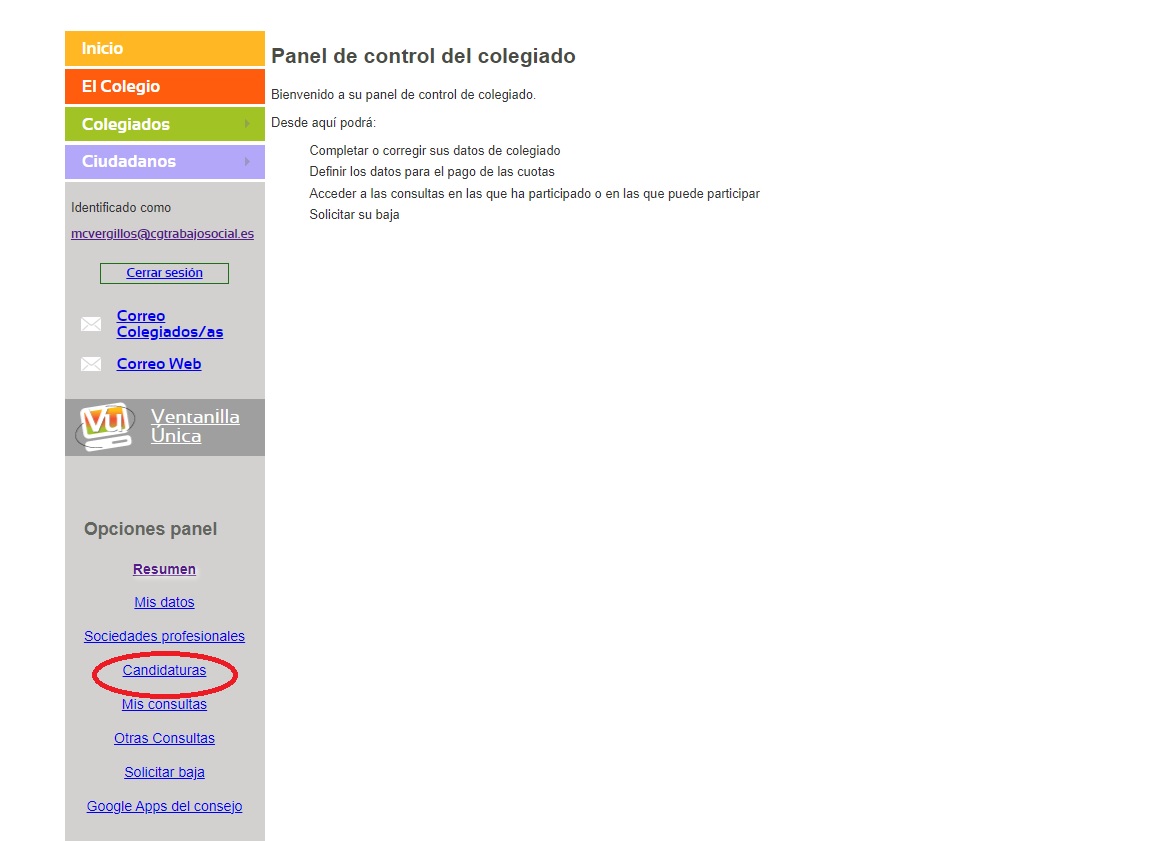Select the Colegiados menu item
The image size is (1152, 841).
pyautogui.click(x=126, y=124)
